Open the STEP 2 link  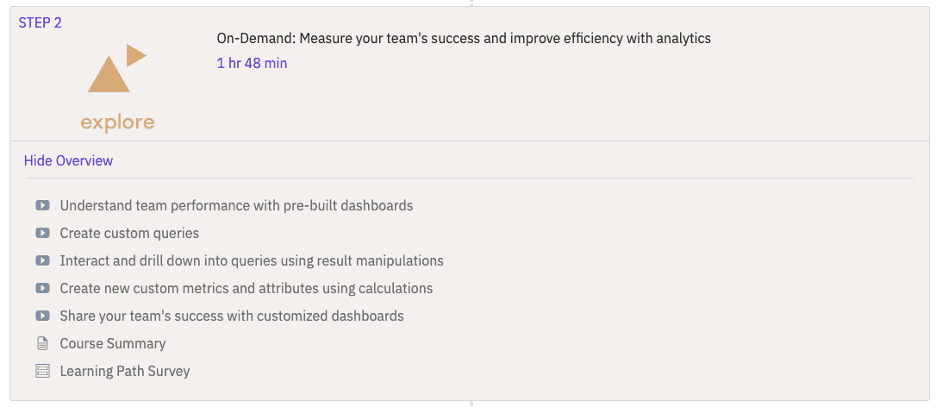[x=40, y=23]
